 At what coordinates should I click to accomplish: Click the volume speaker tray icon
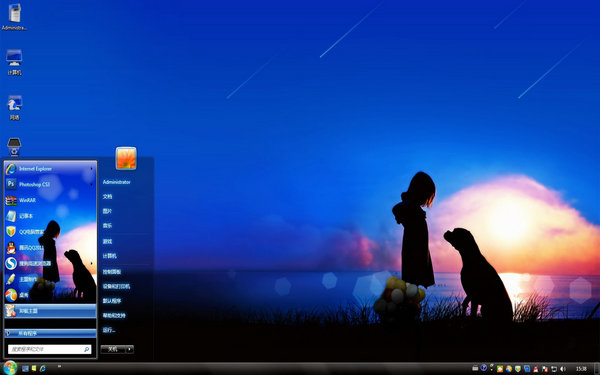(562, 368)
